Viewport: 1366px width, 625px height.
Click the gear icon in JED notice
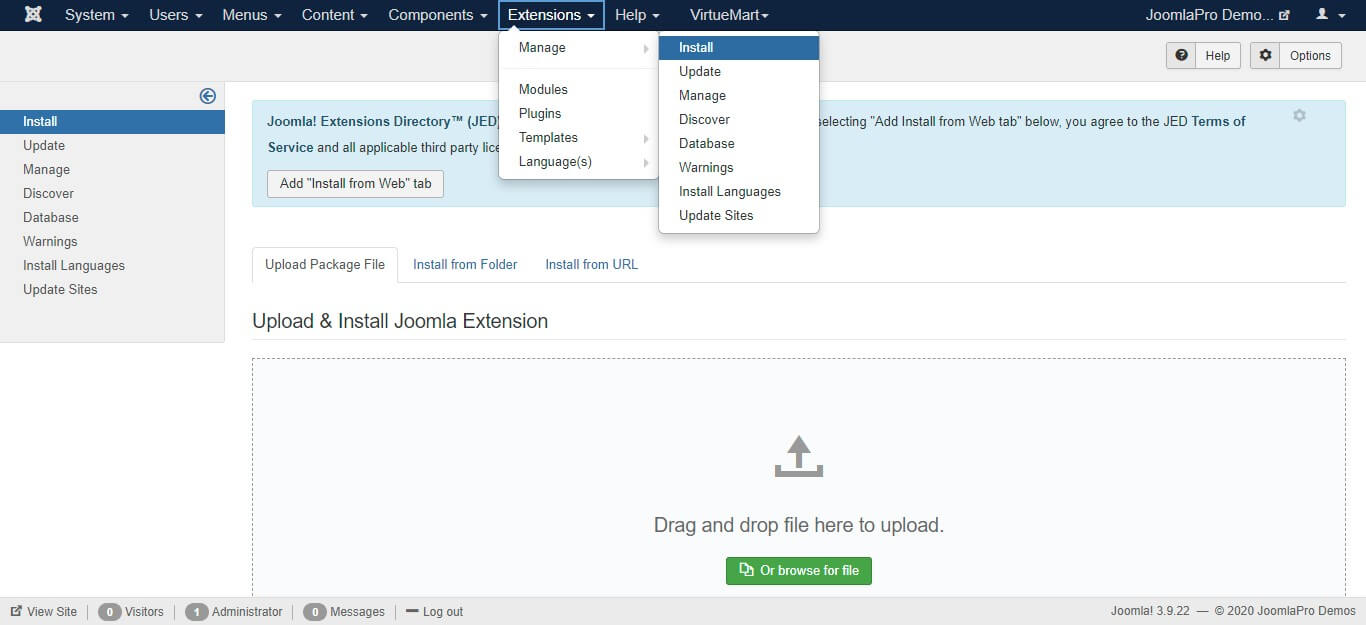pyautogui.click(x=1299, y=116)
